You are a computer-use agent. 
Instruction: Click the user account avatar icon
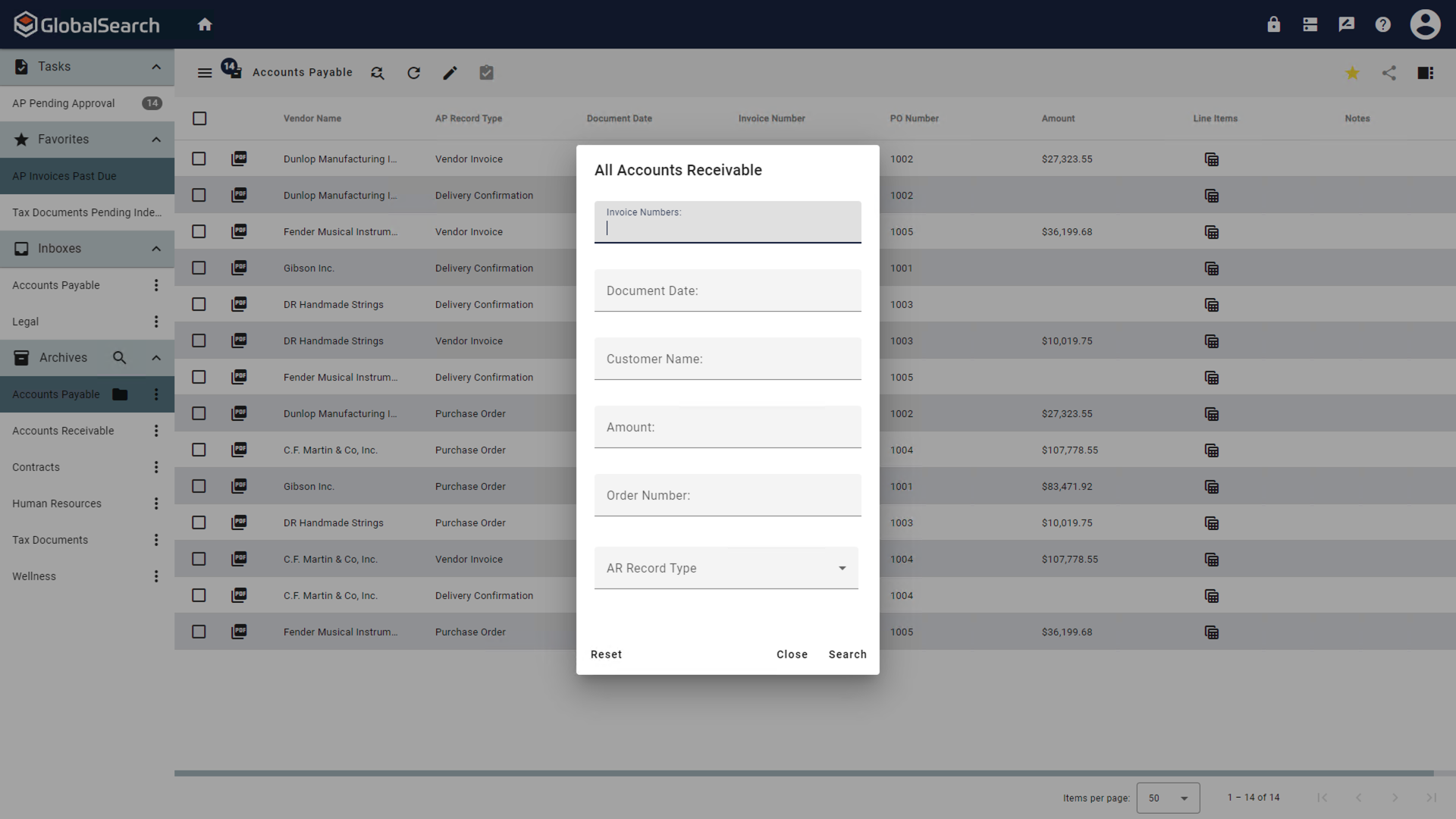coord(1425,24)
